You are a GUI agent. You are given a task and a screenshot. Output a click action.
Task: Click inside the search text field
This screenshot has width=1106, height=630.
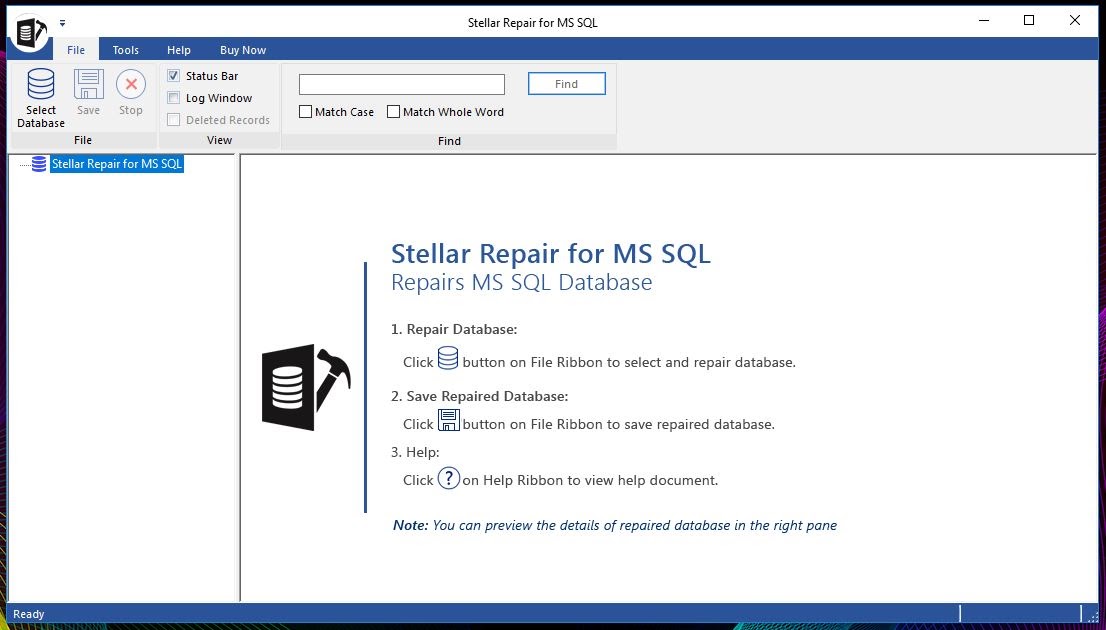400,83
